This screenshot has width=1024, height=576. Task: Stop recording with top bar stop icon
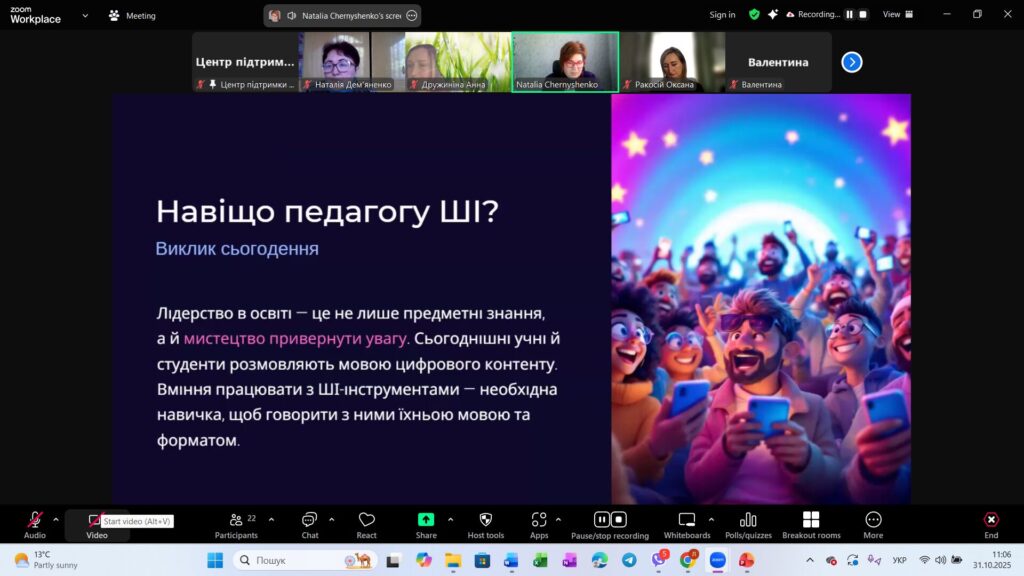tap(863, 14)
